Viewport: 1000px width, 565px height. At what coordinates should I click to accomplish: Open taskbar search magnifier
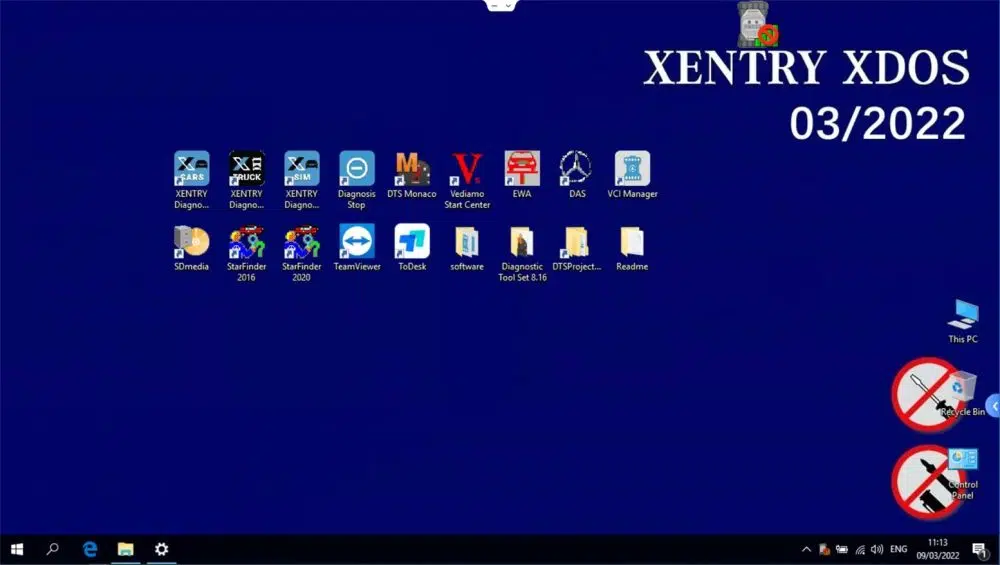click(x=53, y=549)
